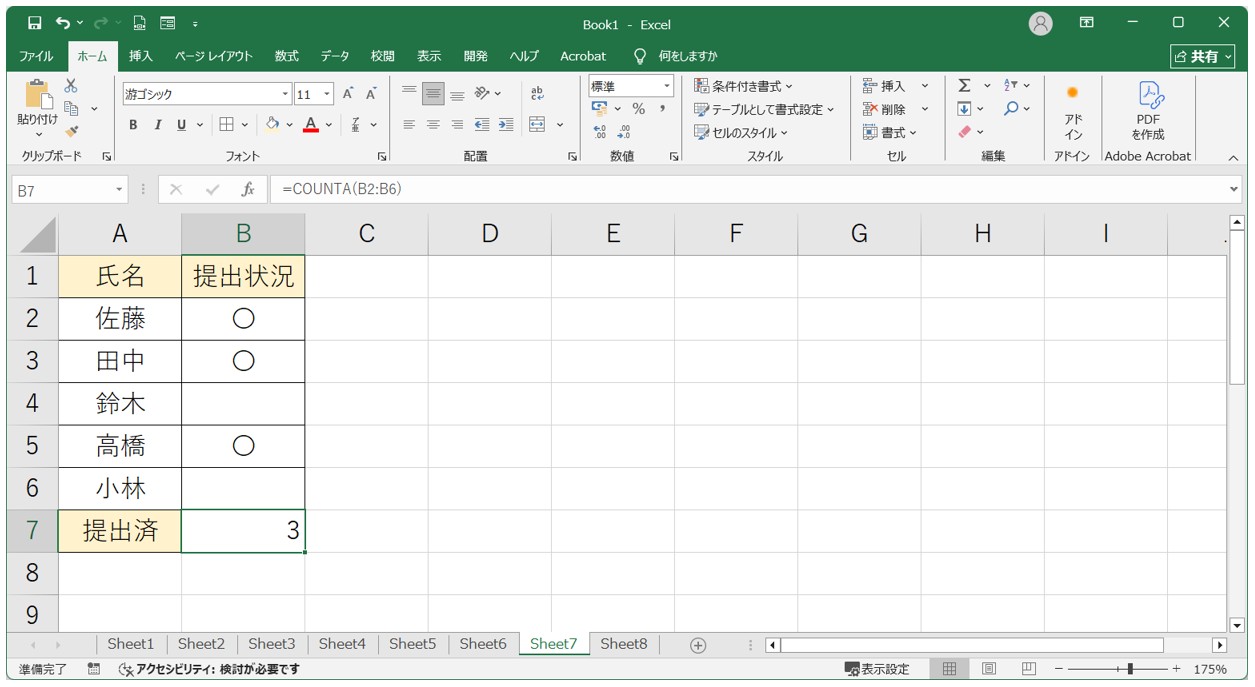Toggle italic formatting
This screenshot has width=1255, height=687.
[x=157, y=124]
